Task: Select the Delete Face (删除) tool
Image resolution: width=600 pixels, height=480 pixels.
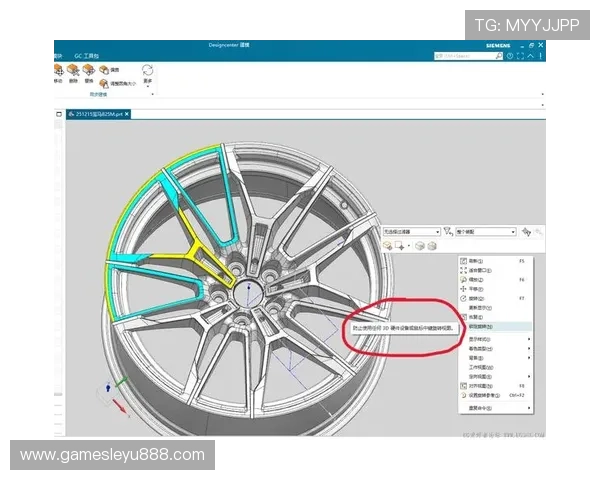Action: point(73,71)
